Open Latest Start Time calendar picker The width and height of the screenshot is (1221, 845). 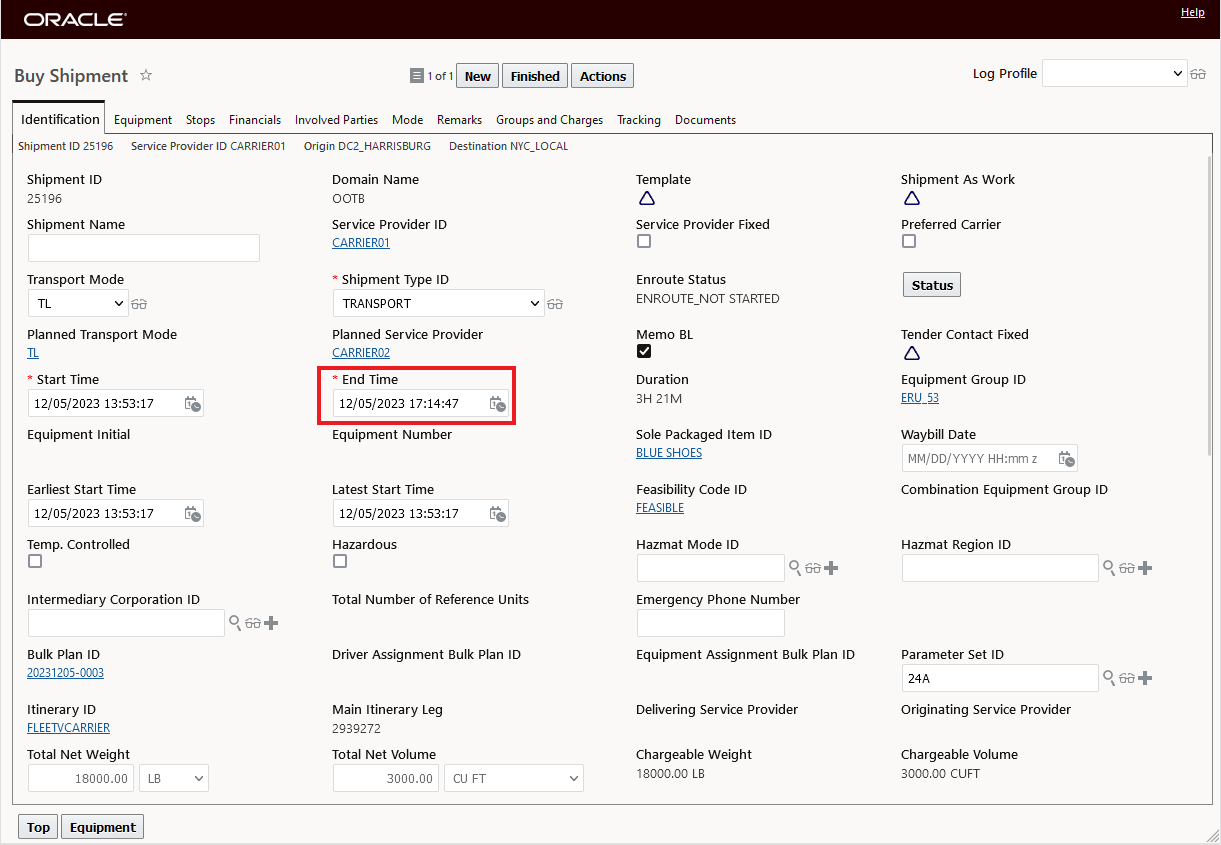pyautogui.click(x=498, y=514)
